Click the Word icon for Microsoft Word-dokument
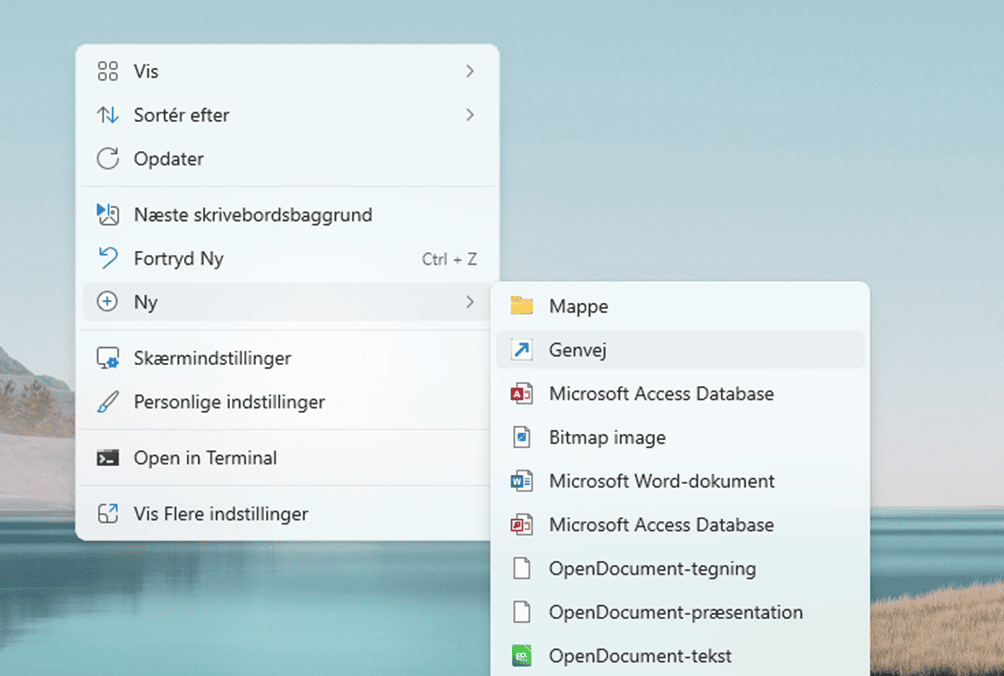Screen dimensions: 1004x676 click(521, 481)
